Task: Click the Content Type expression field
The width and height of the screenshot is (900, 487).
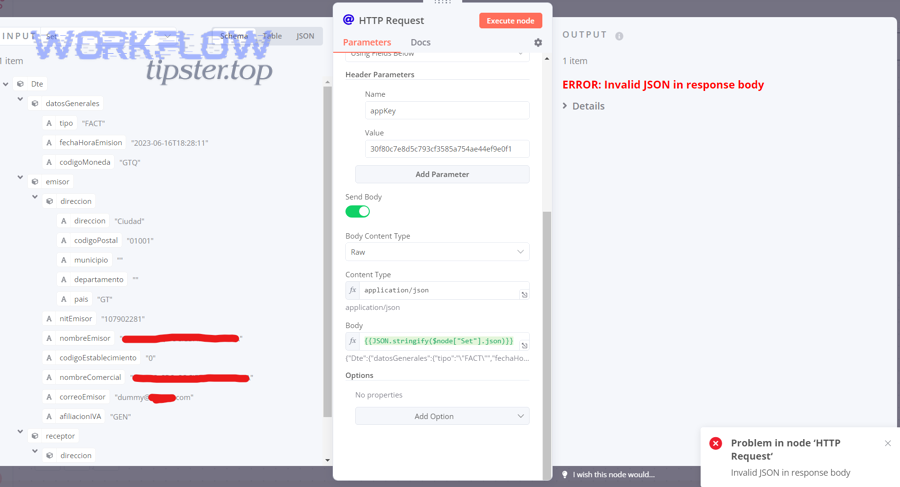Action: point(439,290)
